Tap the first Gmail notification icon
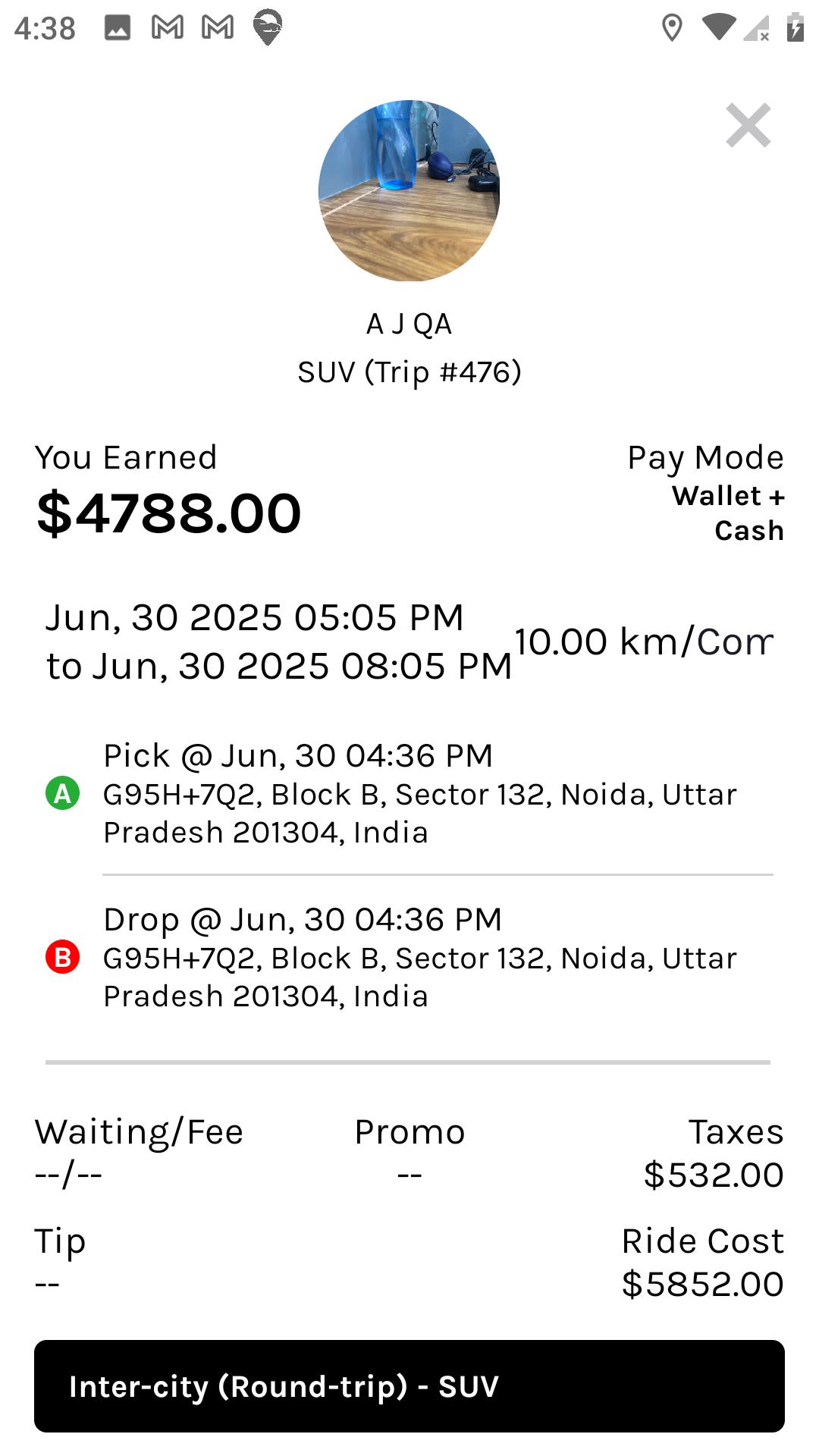The image size is (819, 1456). pyautogui.click(x=168, y=28)
